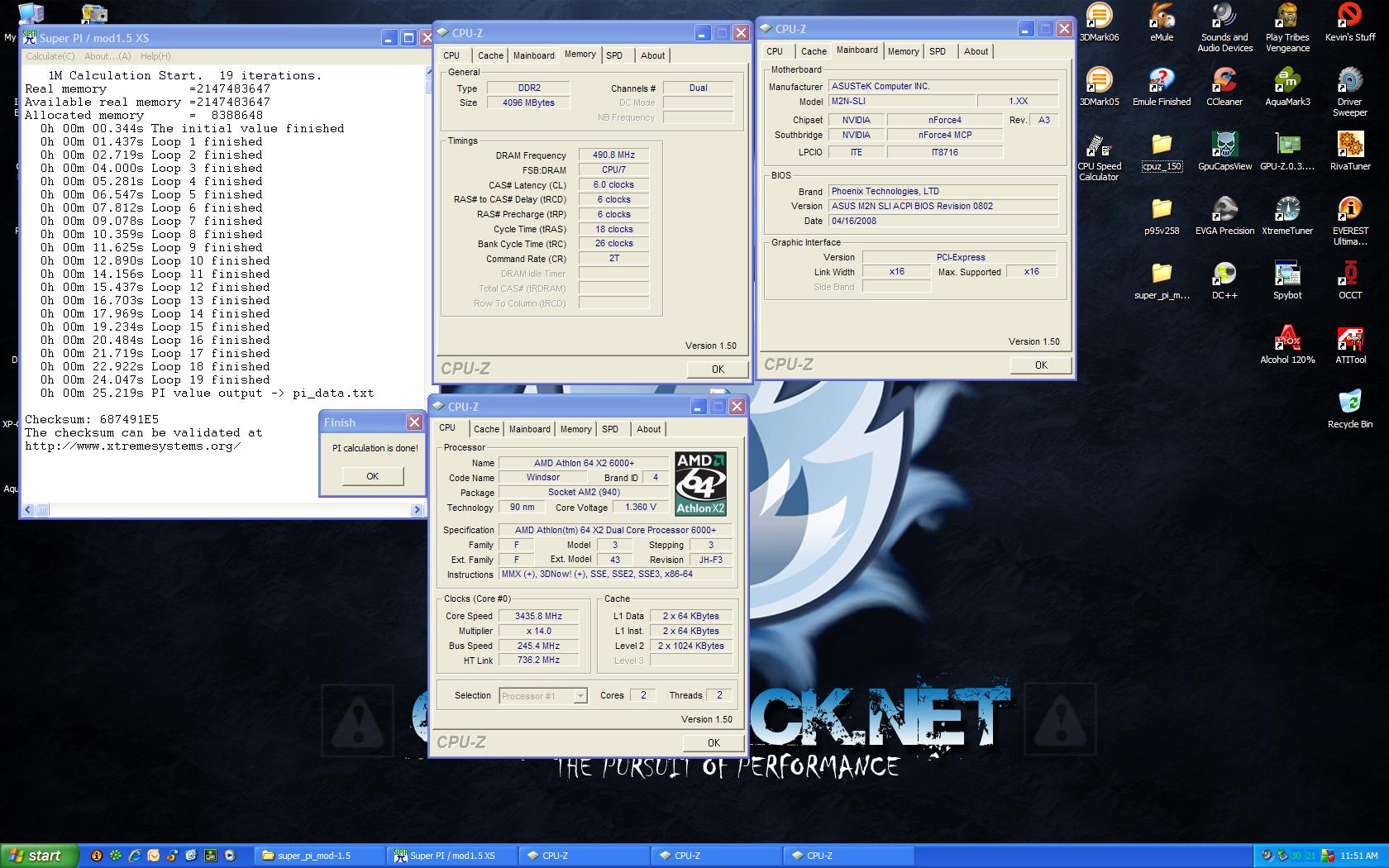Open Driver Sweeper desktop icon

point(1350,92)
